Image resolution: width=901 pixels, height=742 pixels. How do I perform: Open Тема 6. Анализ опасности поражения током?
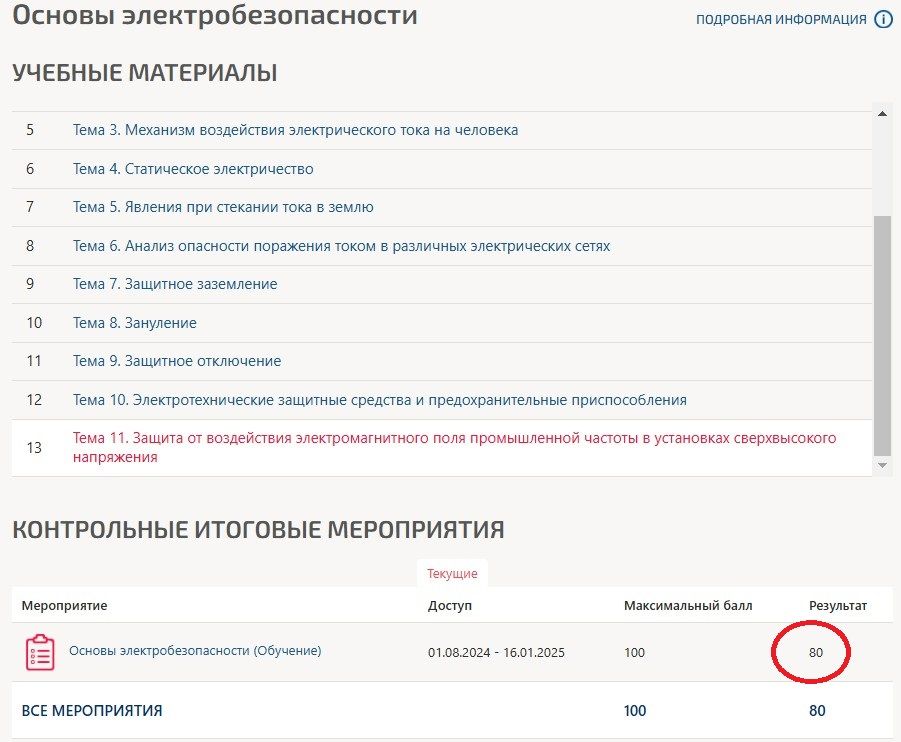tap(341, 246)
